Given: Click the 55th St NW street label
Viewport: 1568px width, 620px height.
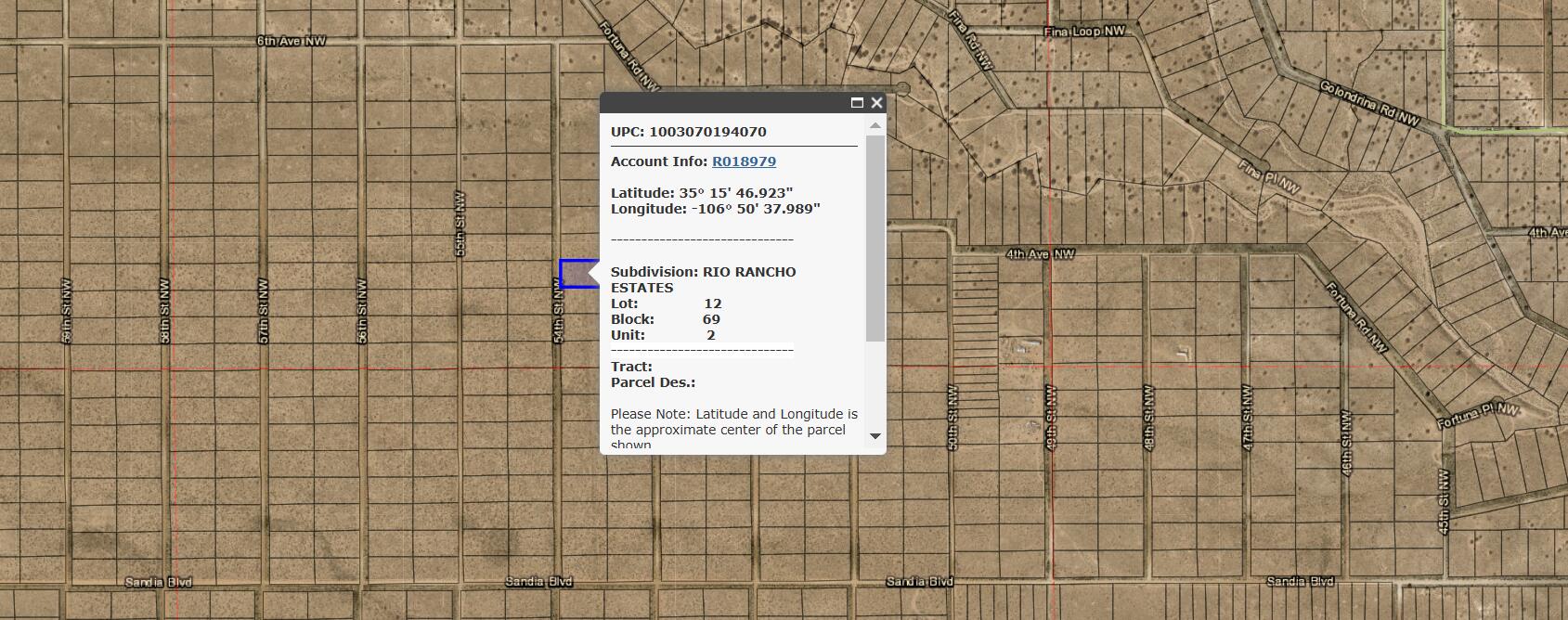Looking at the screenshot, I should click(460, 225).
